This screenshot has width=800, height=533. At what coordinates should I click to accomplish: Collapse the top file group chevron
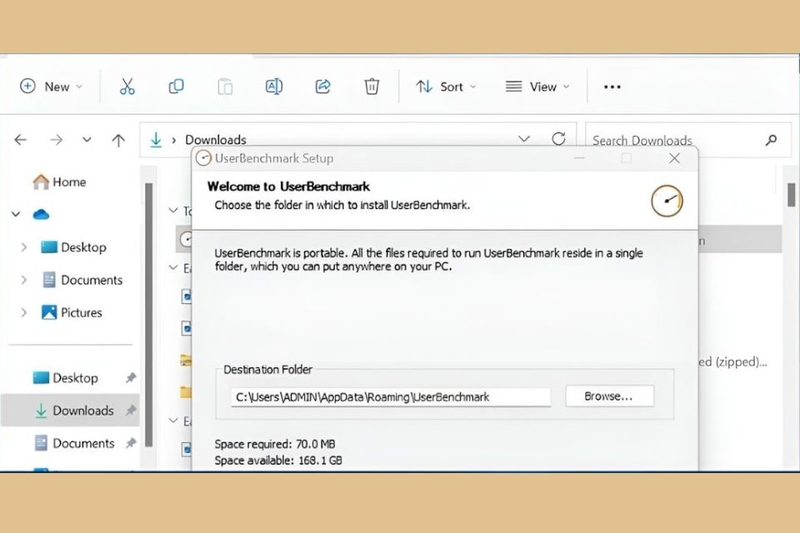[173, 210]
